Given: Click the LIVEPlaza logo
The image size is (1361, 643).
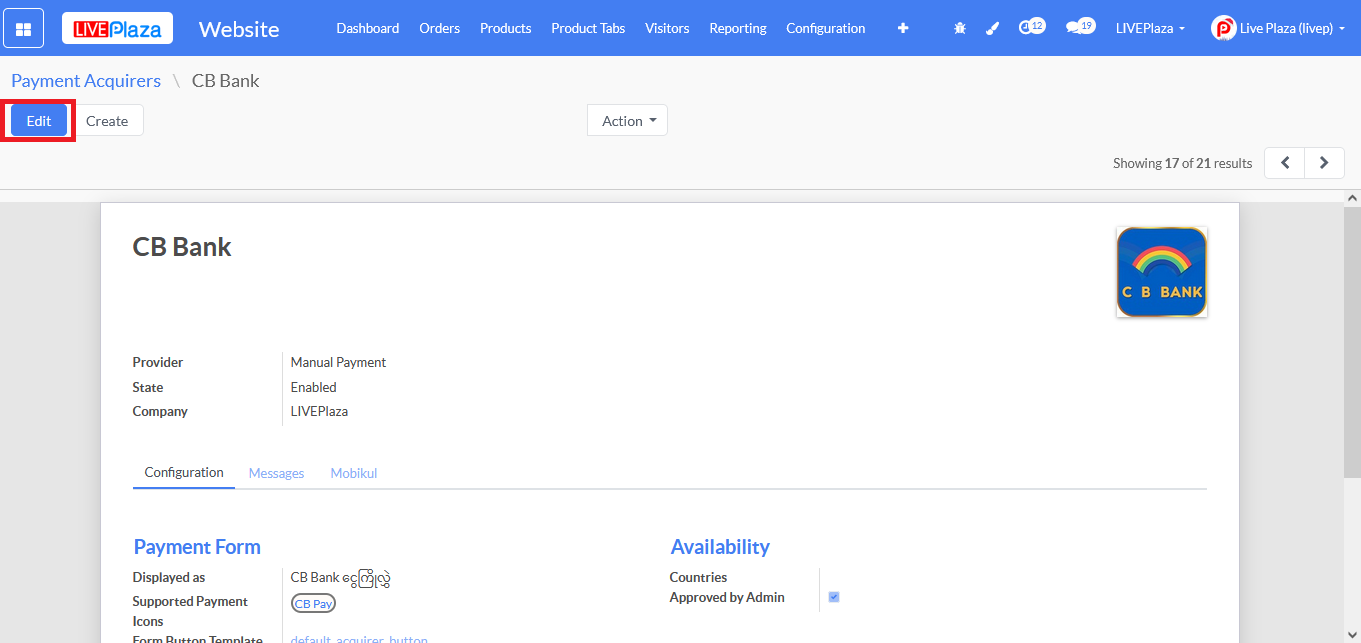Looking at the screenshot, I should click(x=117, y=28).
